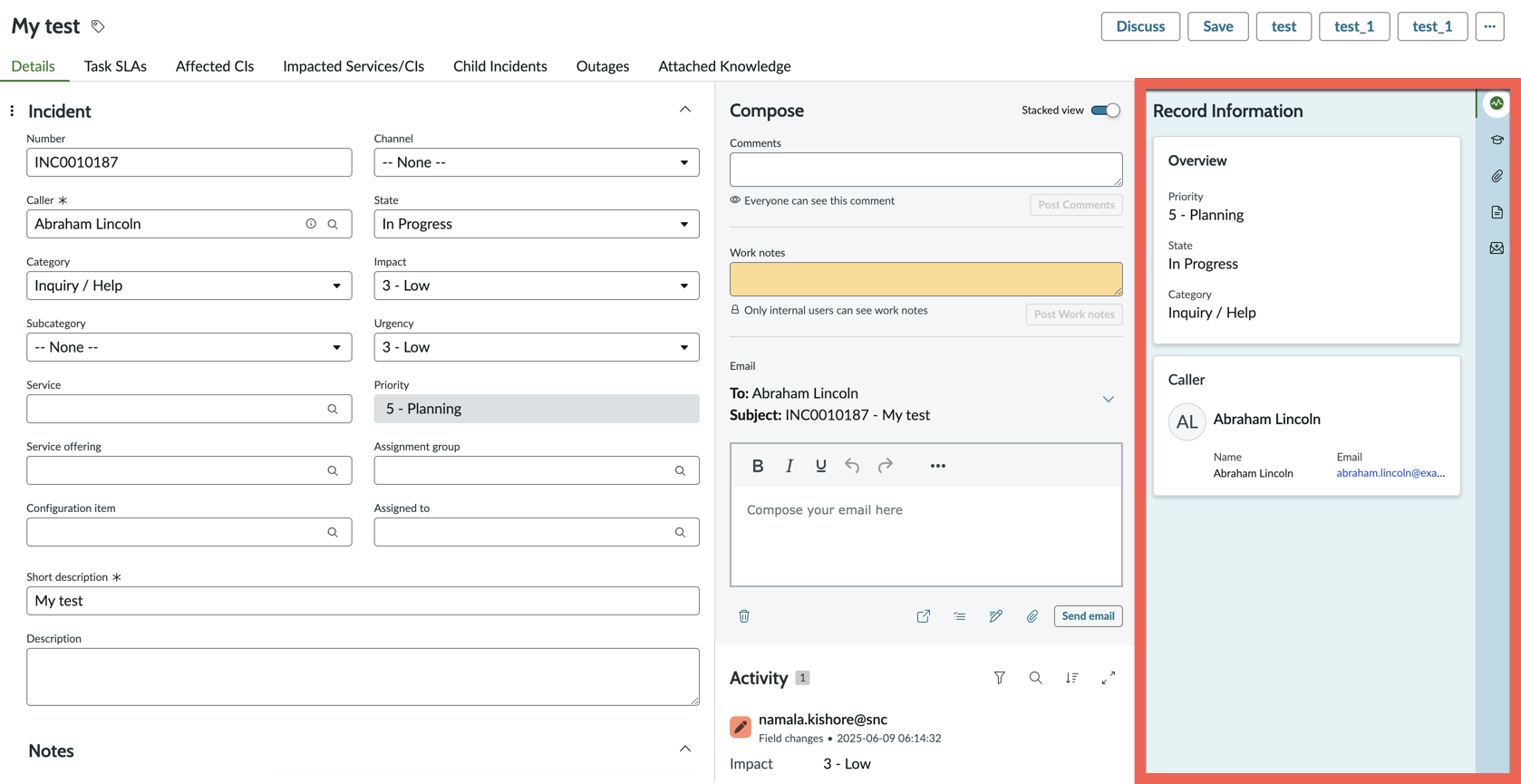Click the Compose your email here area

(x=926, y=536)
